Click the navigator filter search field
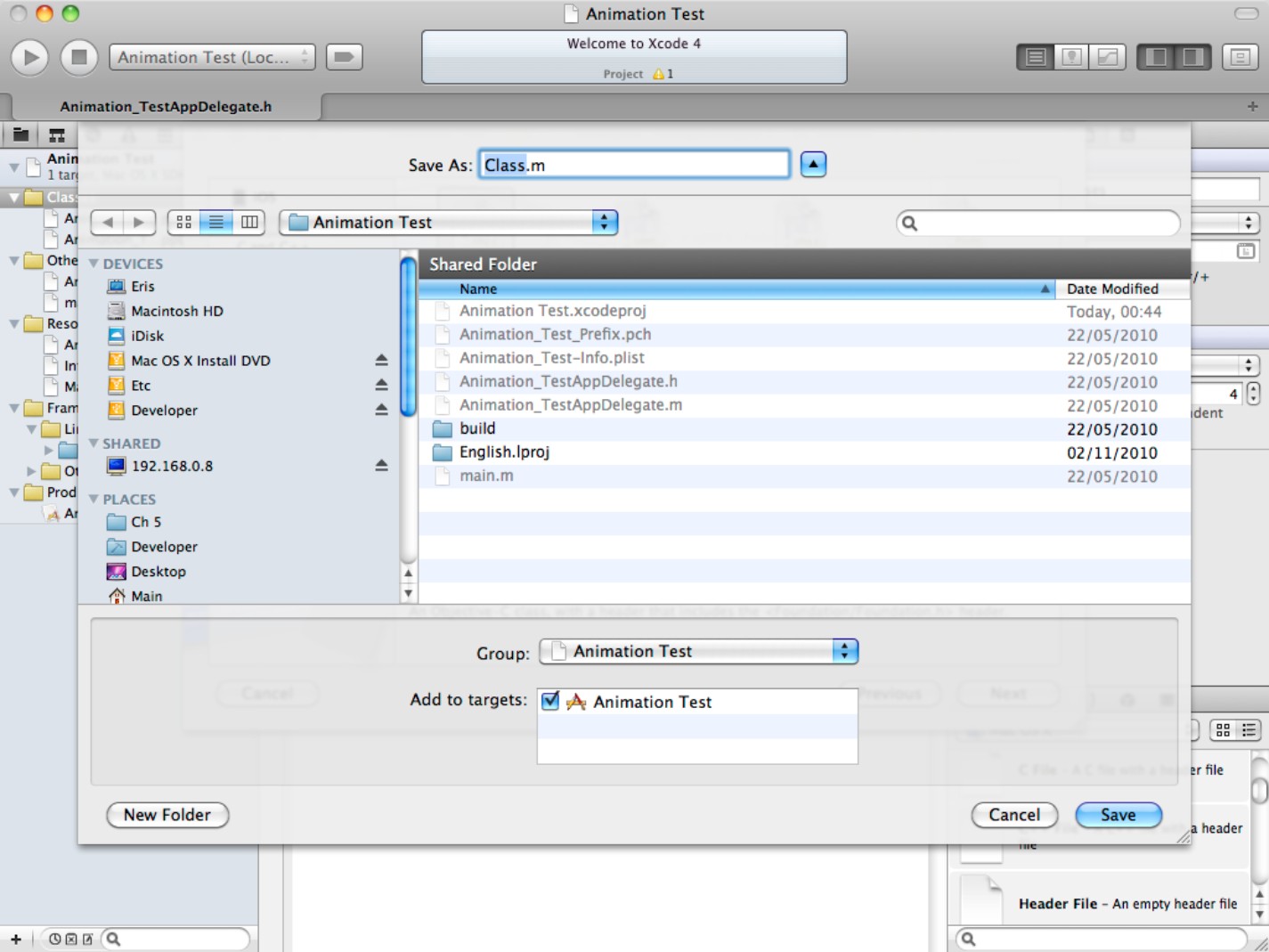Viewport: 1269px width, 952px height. tap(176, 939)
